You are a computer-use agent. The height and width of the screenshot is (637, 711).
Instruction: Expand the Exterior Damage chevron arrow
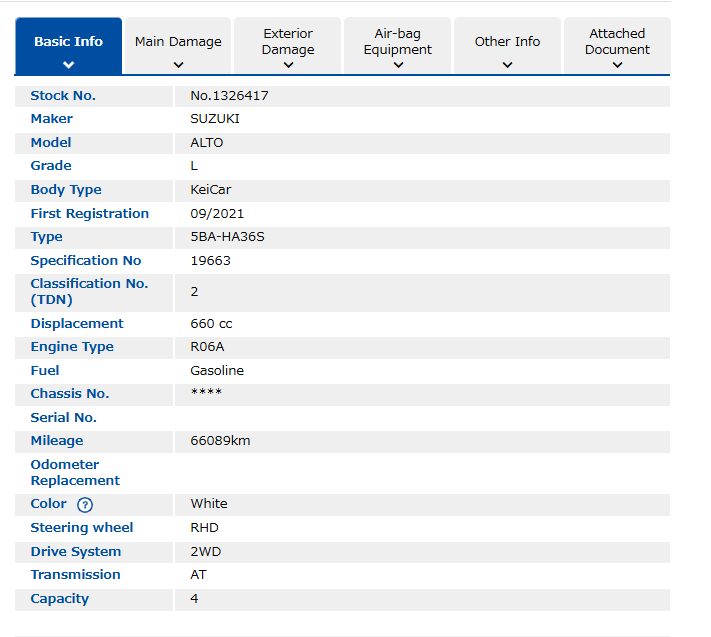tap(288, 66)
